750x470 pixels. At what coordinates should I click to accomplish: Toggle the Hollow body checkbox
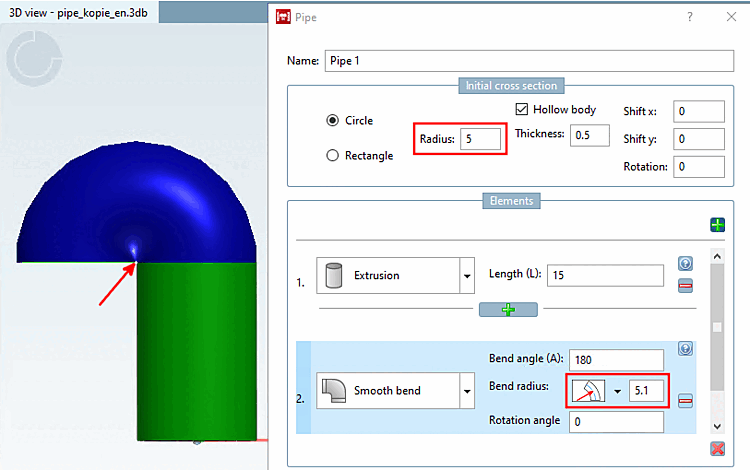(x=521, y=109)
